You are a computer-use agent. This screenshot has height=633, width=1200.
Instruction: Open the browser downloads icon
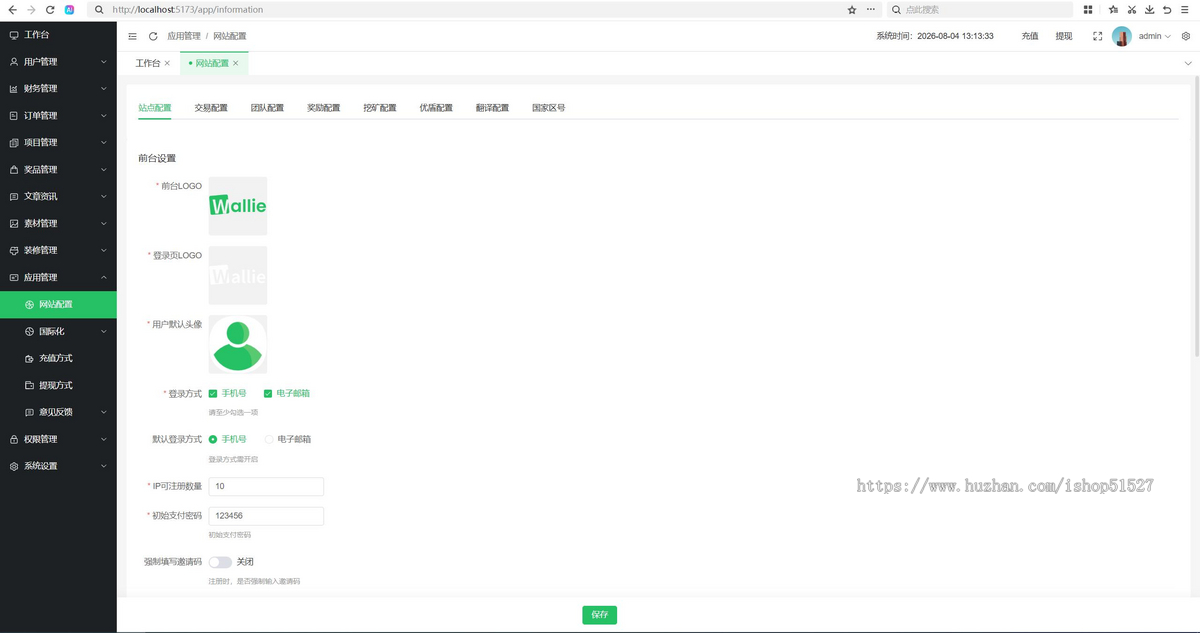[1149, 10]
